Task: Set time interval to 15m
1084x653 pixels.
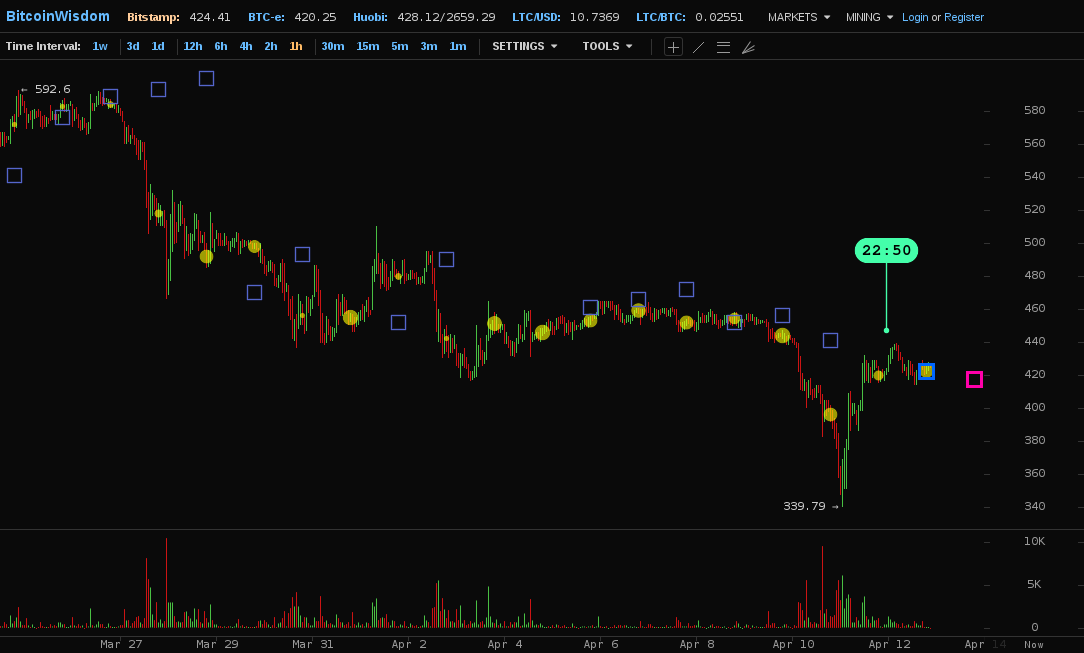Action: point(368,47)
